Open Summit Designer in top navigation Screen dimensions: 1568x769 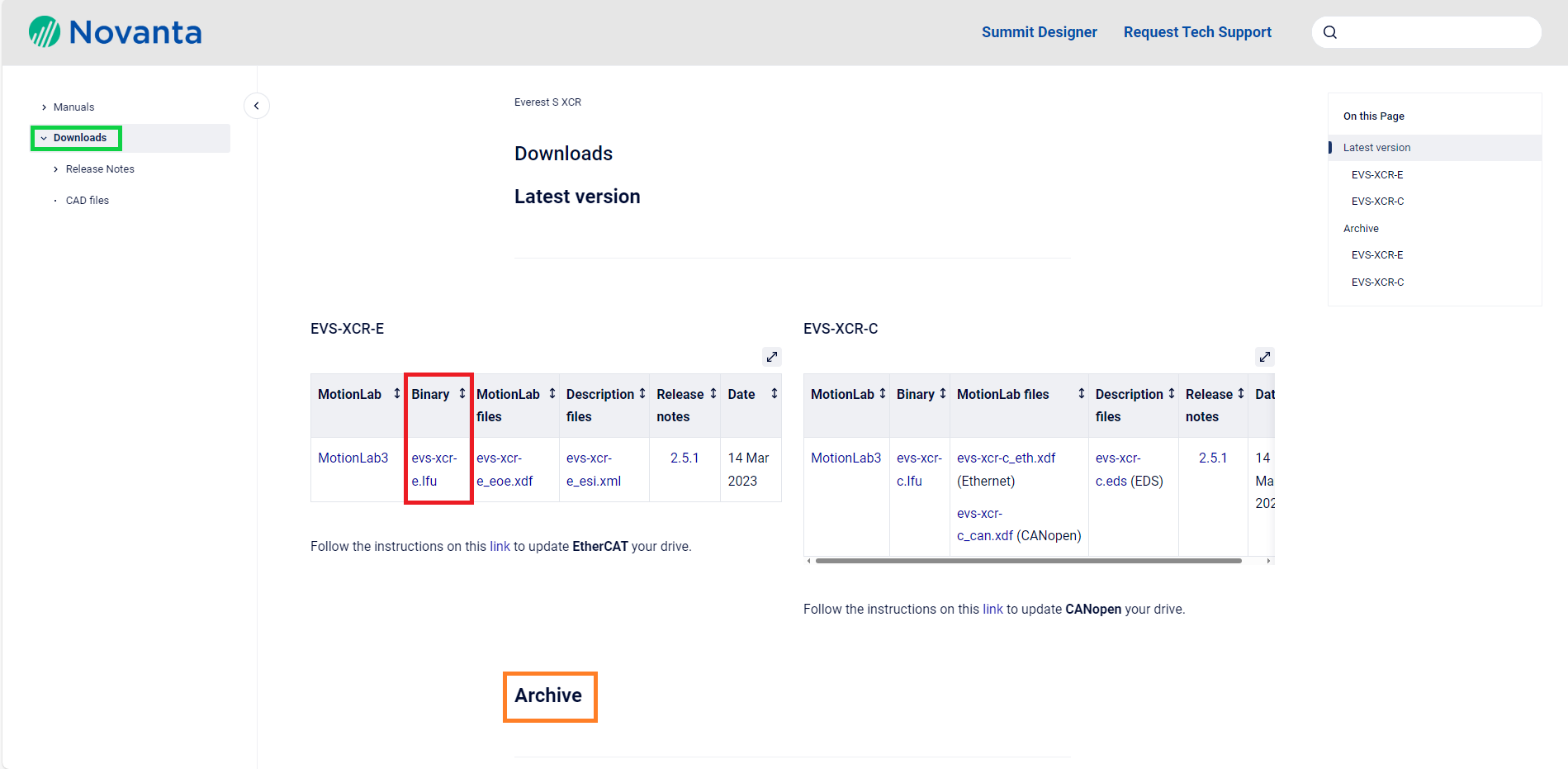[x=1039, y=32]
